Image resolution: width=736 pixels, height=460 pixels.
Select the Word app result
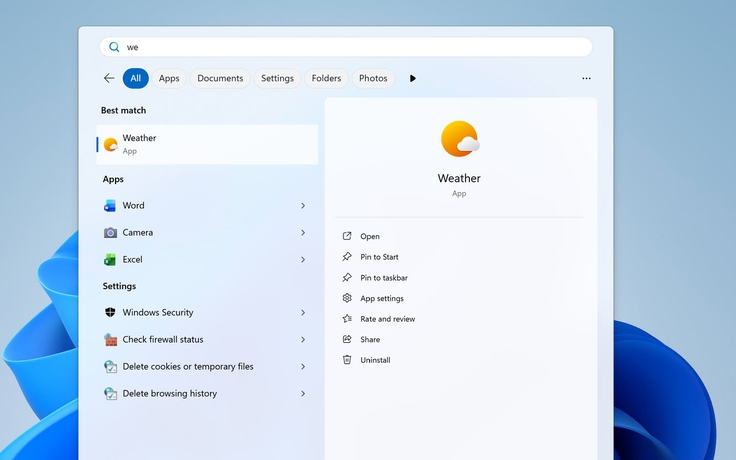(x=207, y=206)
